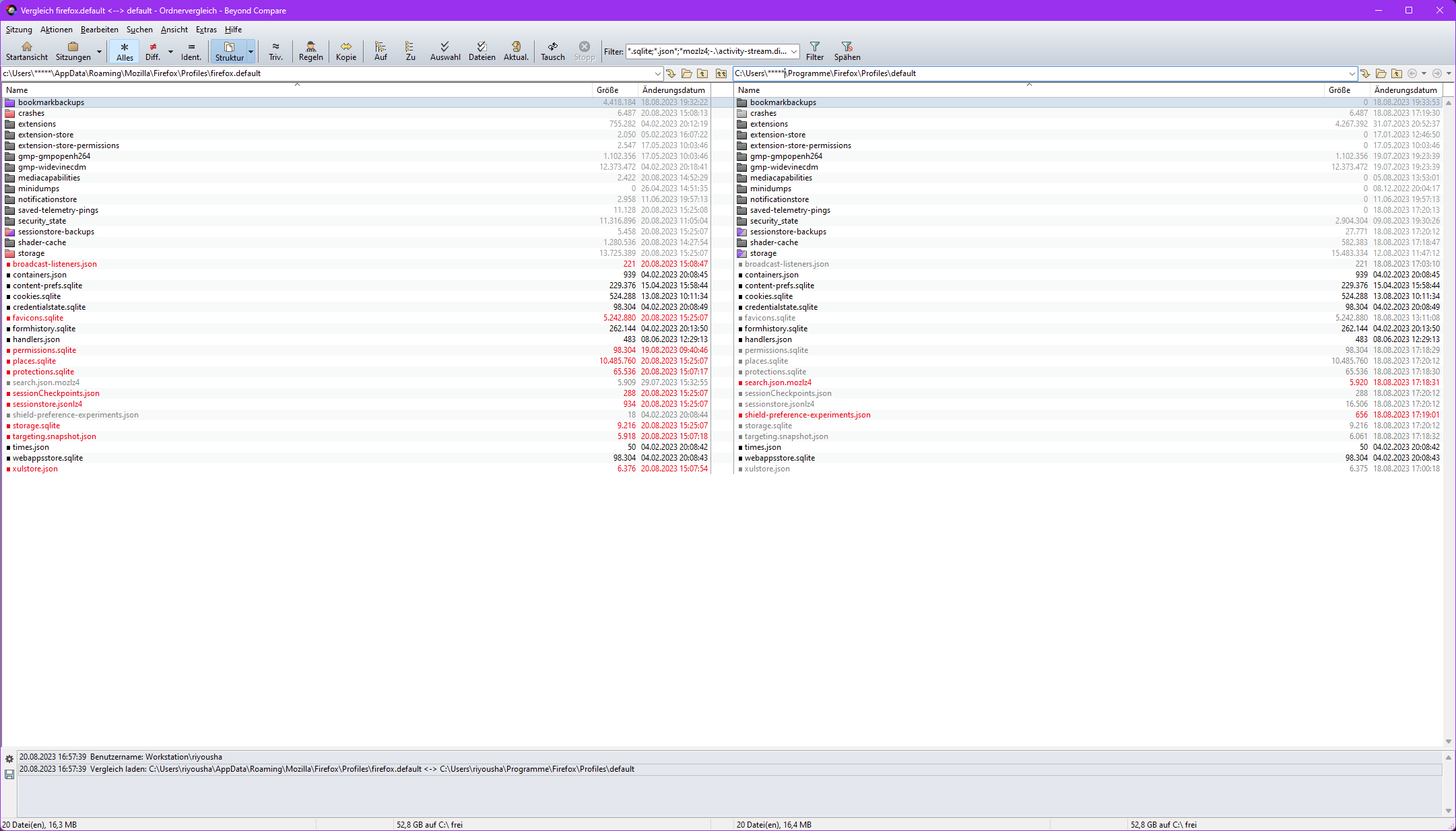Click the Tausch swap sides icon
Viewport: 1456px width, 831px height.
point(552,51)
